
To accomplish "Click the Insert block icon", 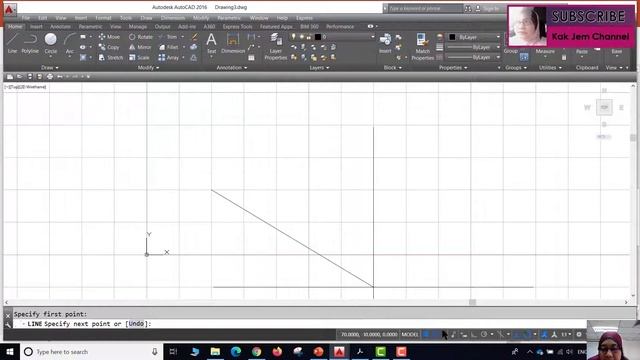I will (x=385, y=43).
